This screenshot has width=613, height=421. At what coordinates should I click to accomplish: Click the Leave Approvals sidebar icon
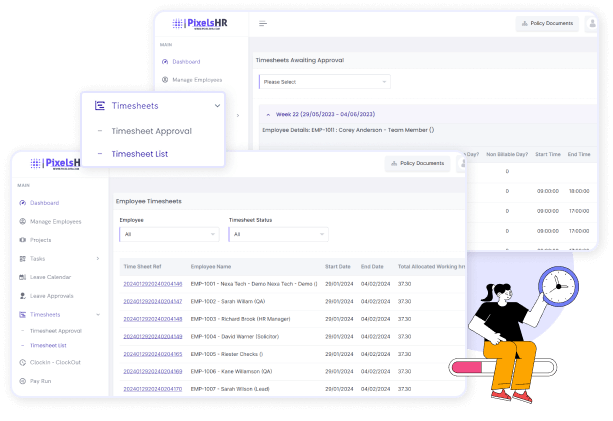click(23, 296)
